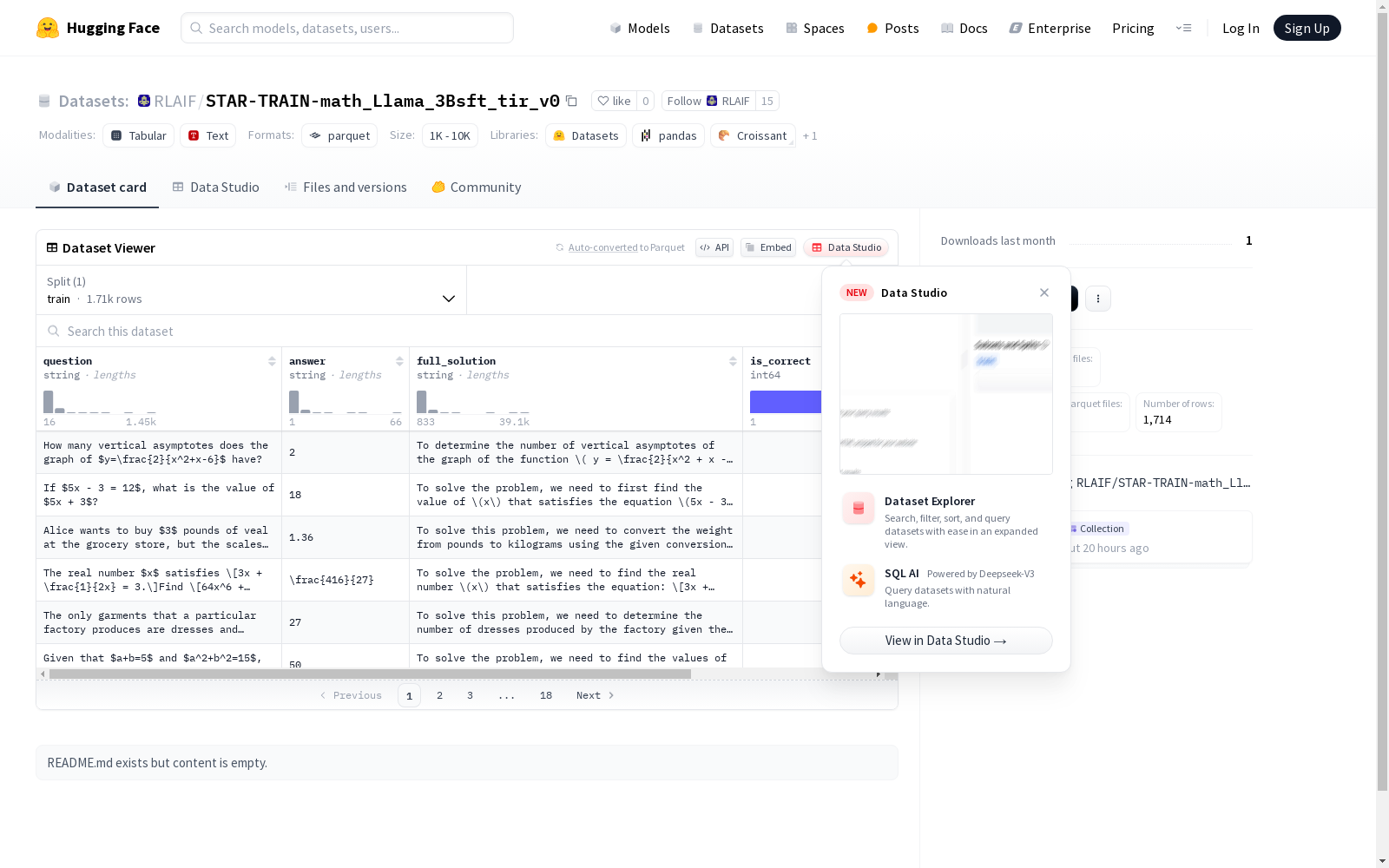
Task: Click Next page button
Action: tap(596, 695)
